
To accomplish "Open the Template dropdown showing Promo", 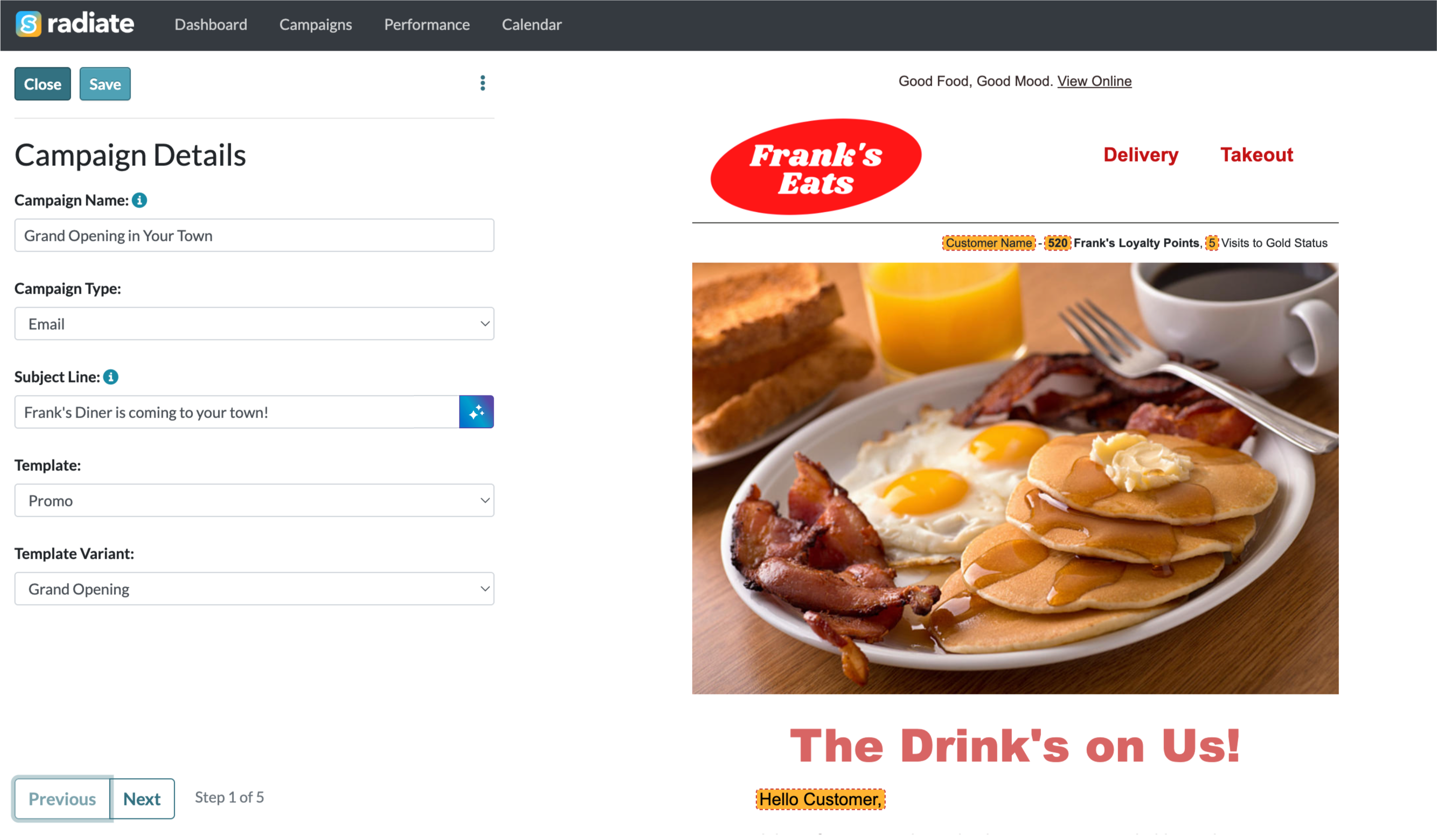I will (x=254, y=501).
